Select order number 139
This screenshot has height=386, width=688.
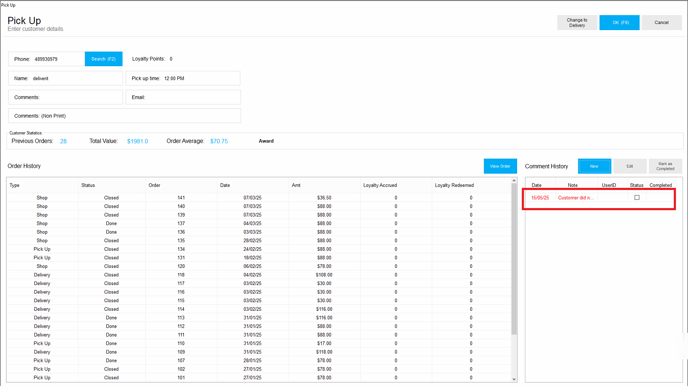click(259, 215)
